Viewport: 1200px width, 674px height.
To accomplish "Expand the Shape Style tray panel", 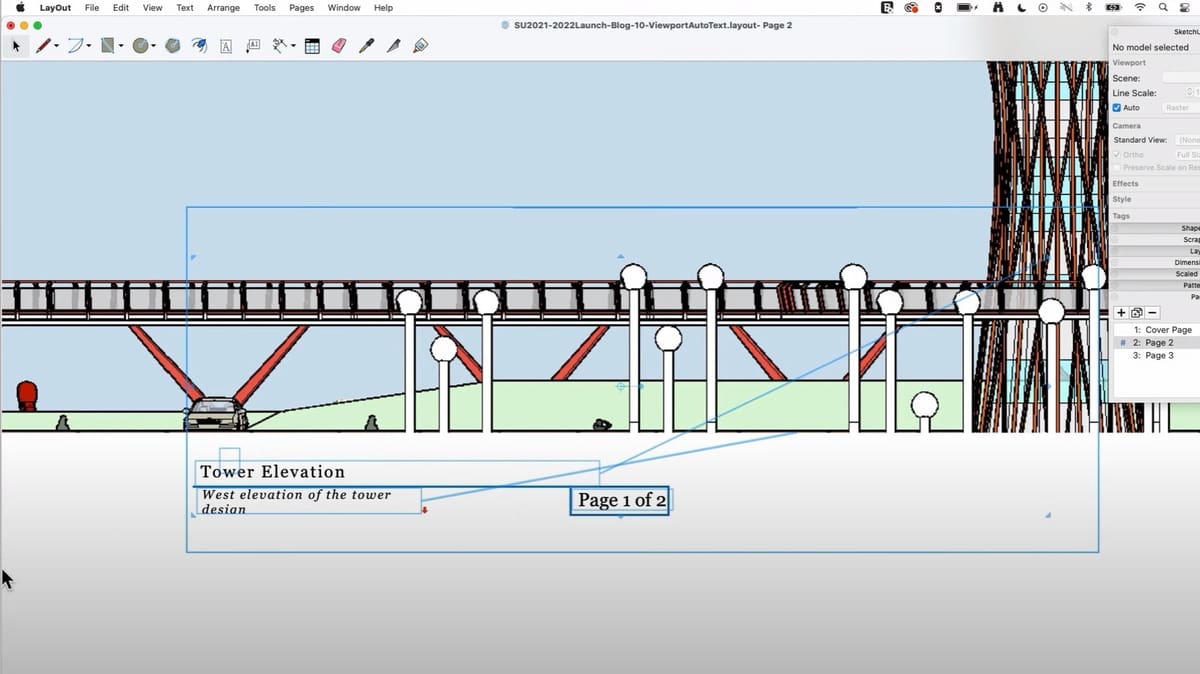I will tap(1155, 228).
